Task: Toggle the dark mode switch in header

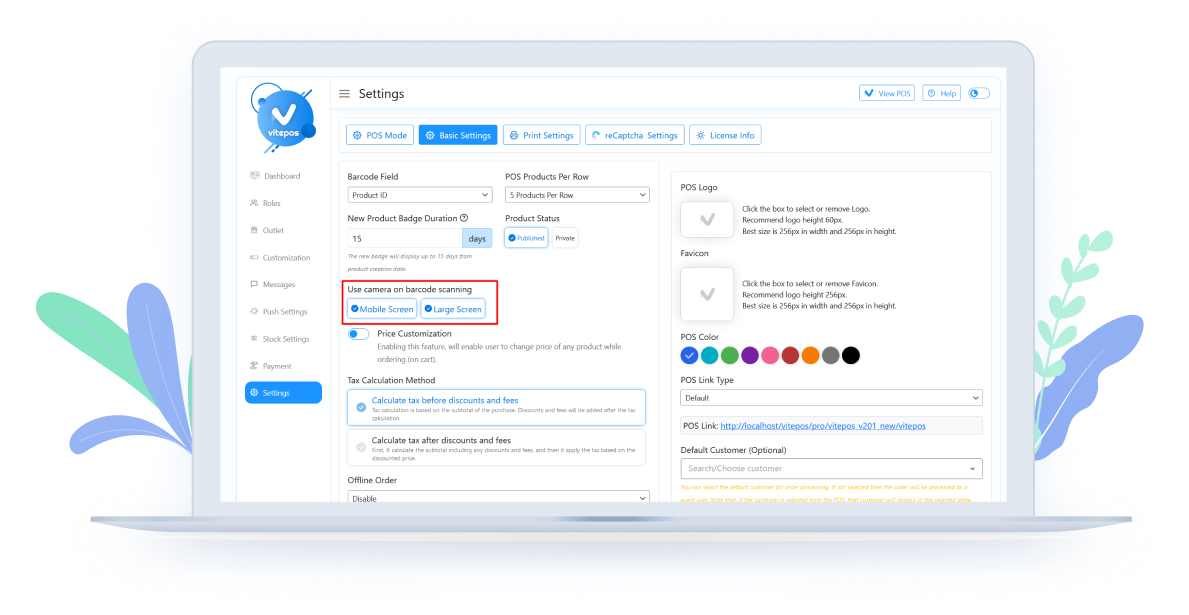Action: [x=979, y=93]
